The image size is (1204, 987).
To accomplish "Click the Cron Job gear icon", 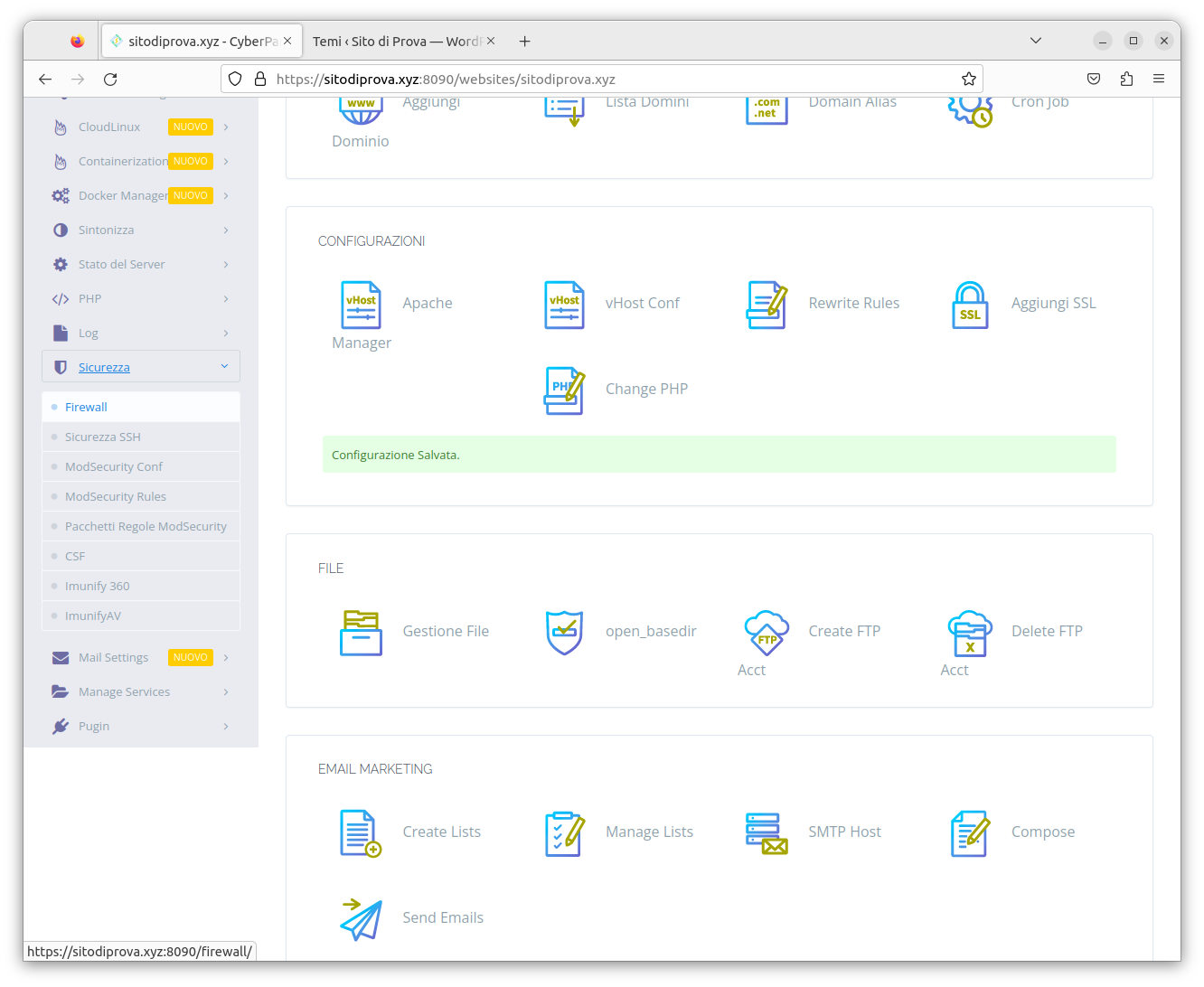I will coord(970,110).
